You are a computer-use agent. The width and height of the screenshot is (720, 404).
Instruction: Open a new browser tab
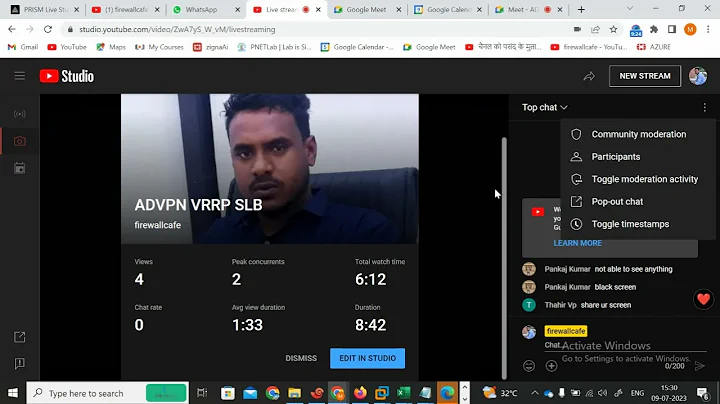581,9
